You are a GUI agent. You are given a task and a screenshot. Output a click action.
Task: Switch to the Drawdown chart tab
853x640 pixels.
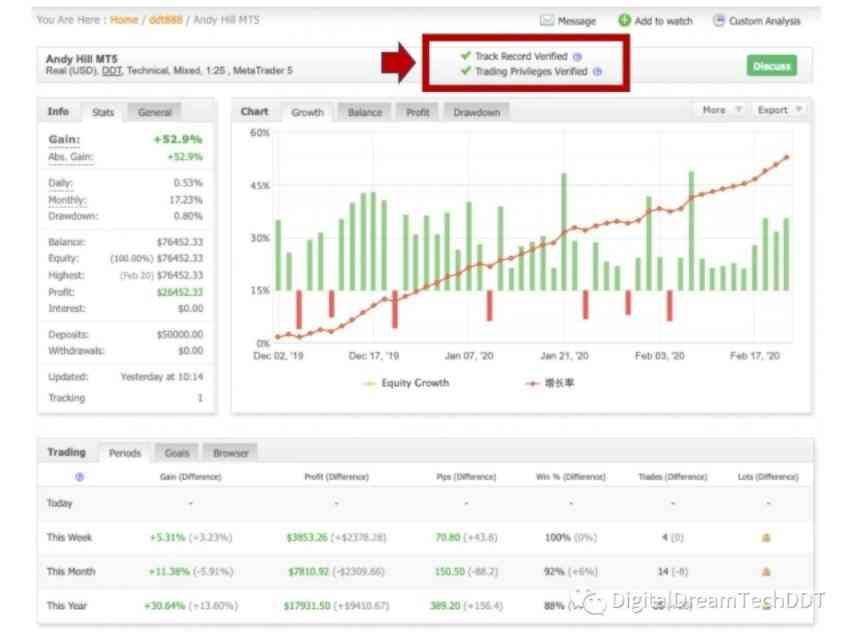tap(476, 112)
